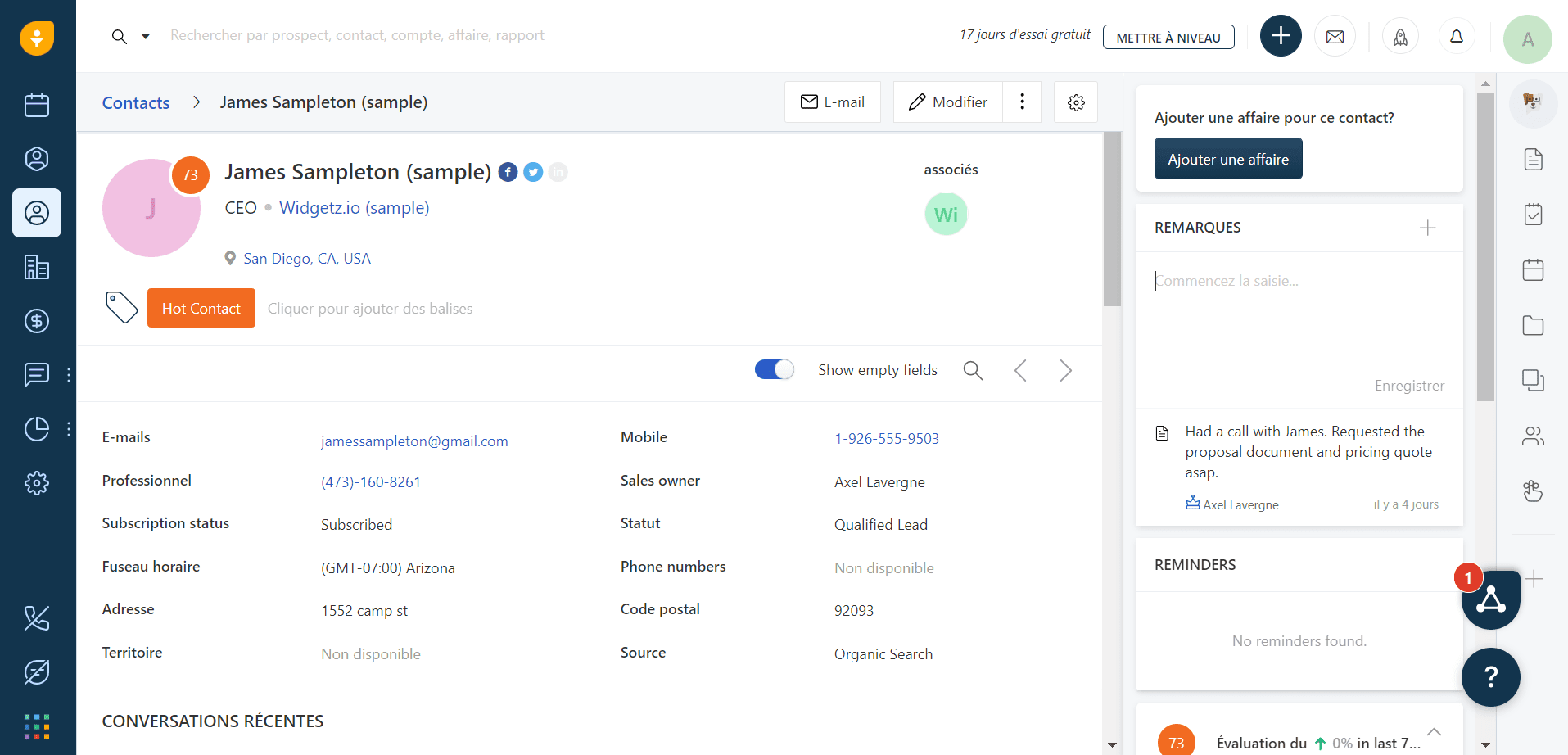The image size is (1568, 755).
Task: Open the floating integrations widget button
Action: click(x=1491, y=600)
